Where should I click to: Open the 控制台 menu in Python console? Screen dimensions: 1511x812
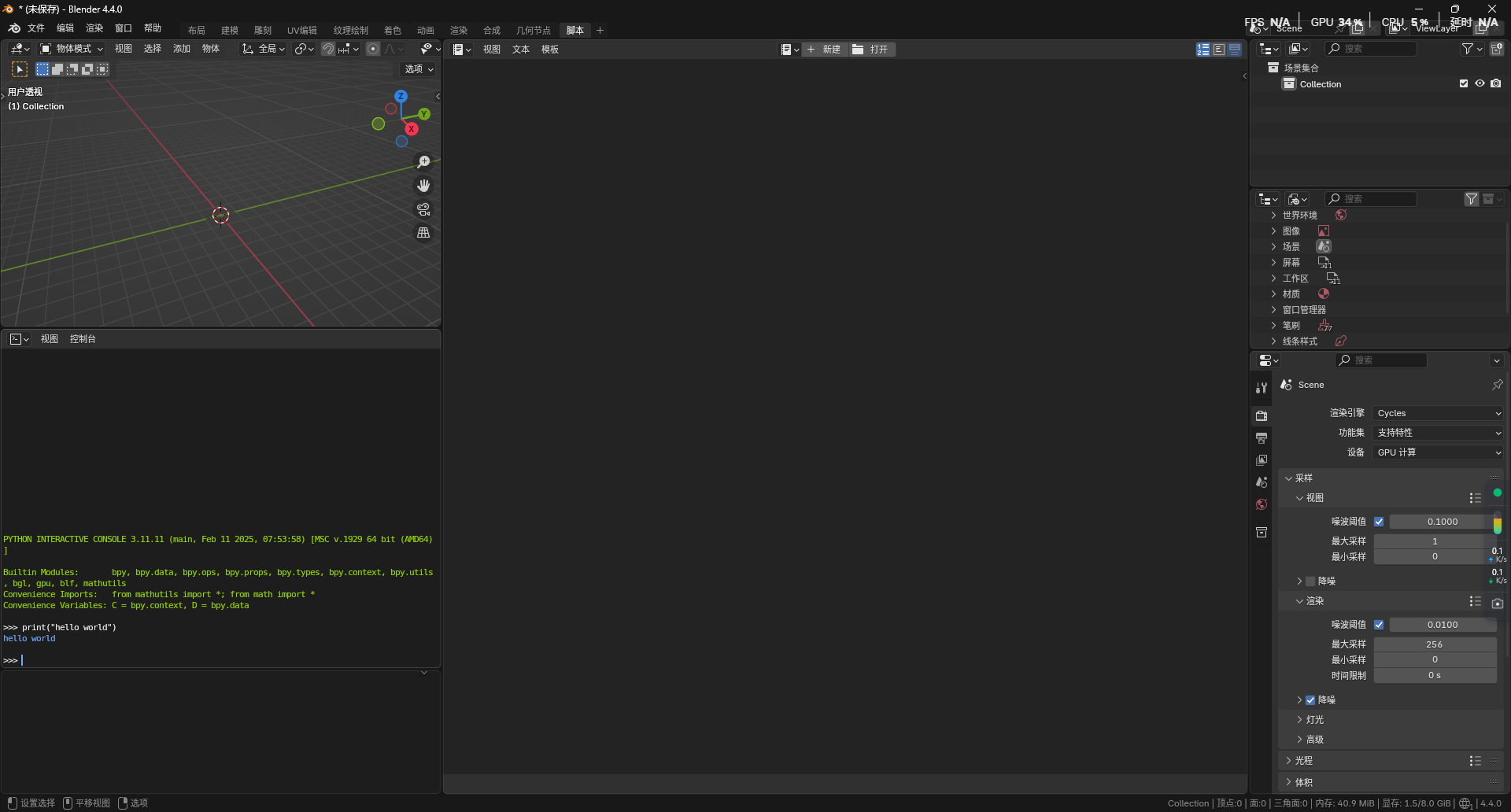[x=83, y=339]
